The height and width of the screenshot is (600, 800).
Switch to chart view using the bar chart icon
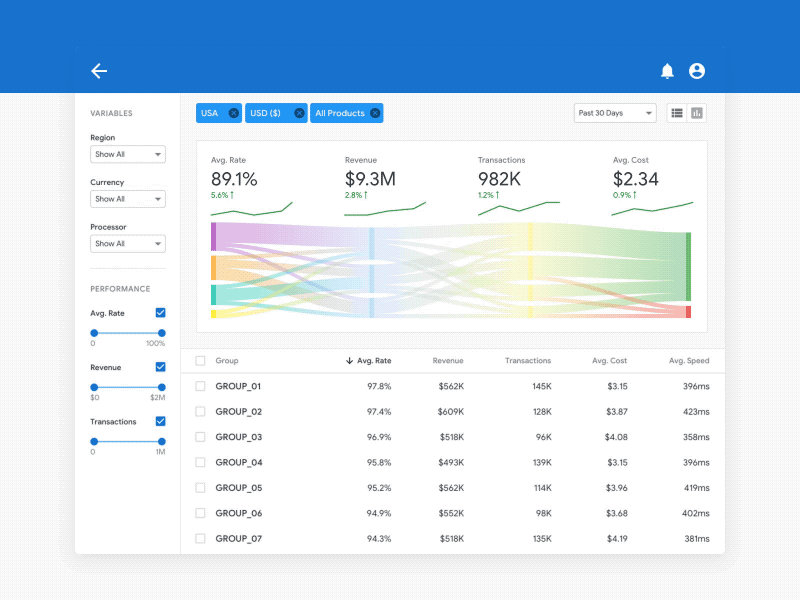coord(699,113)
